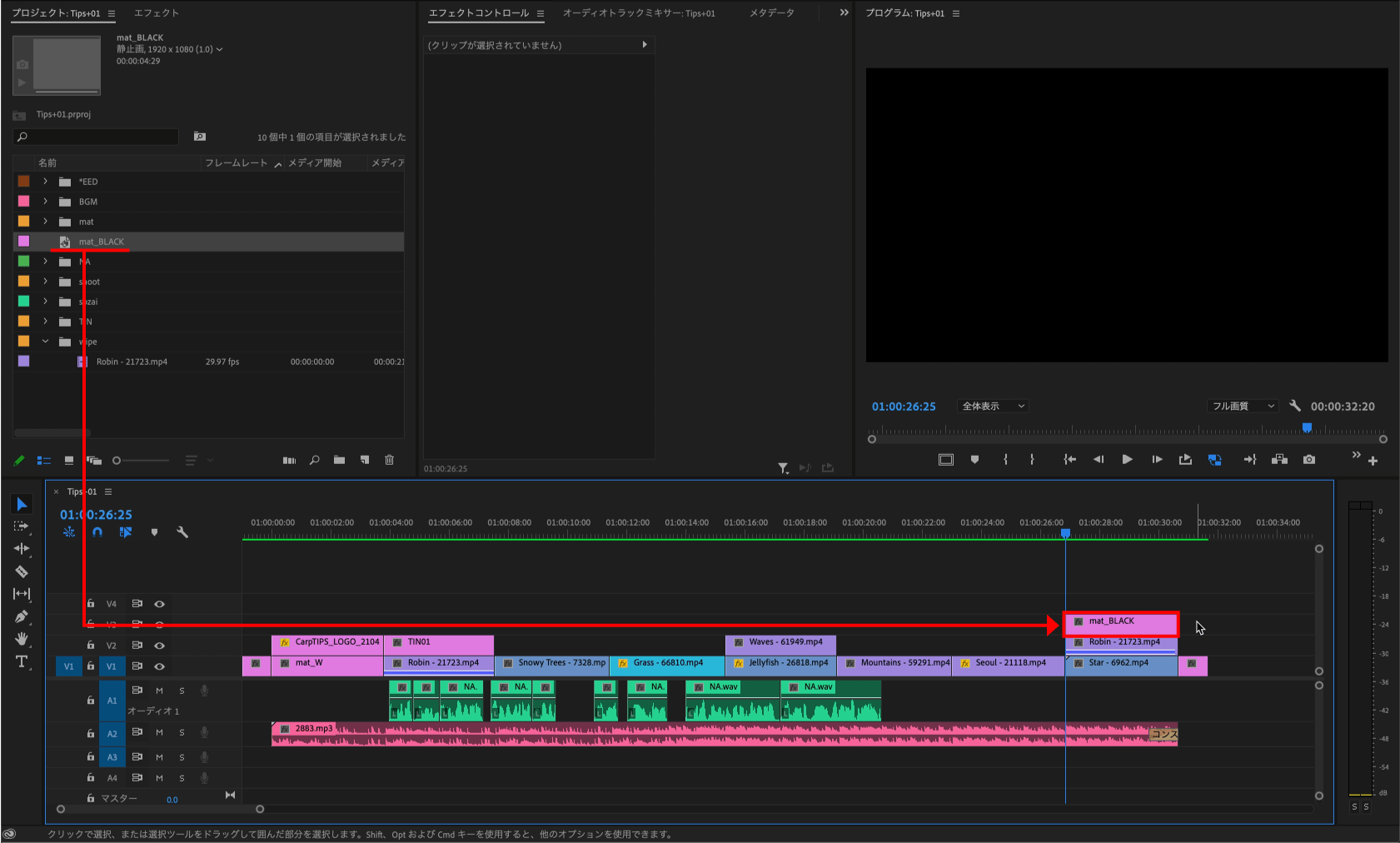Toggle linked selection in timeline
The width and height of the screenshot is (1400, 843).
(x=126, y=531)
